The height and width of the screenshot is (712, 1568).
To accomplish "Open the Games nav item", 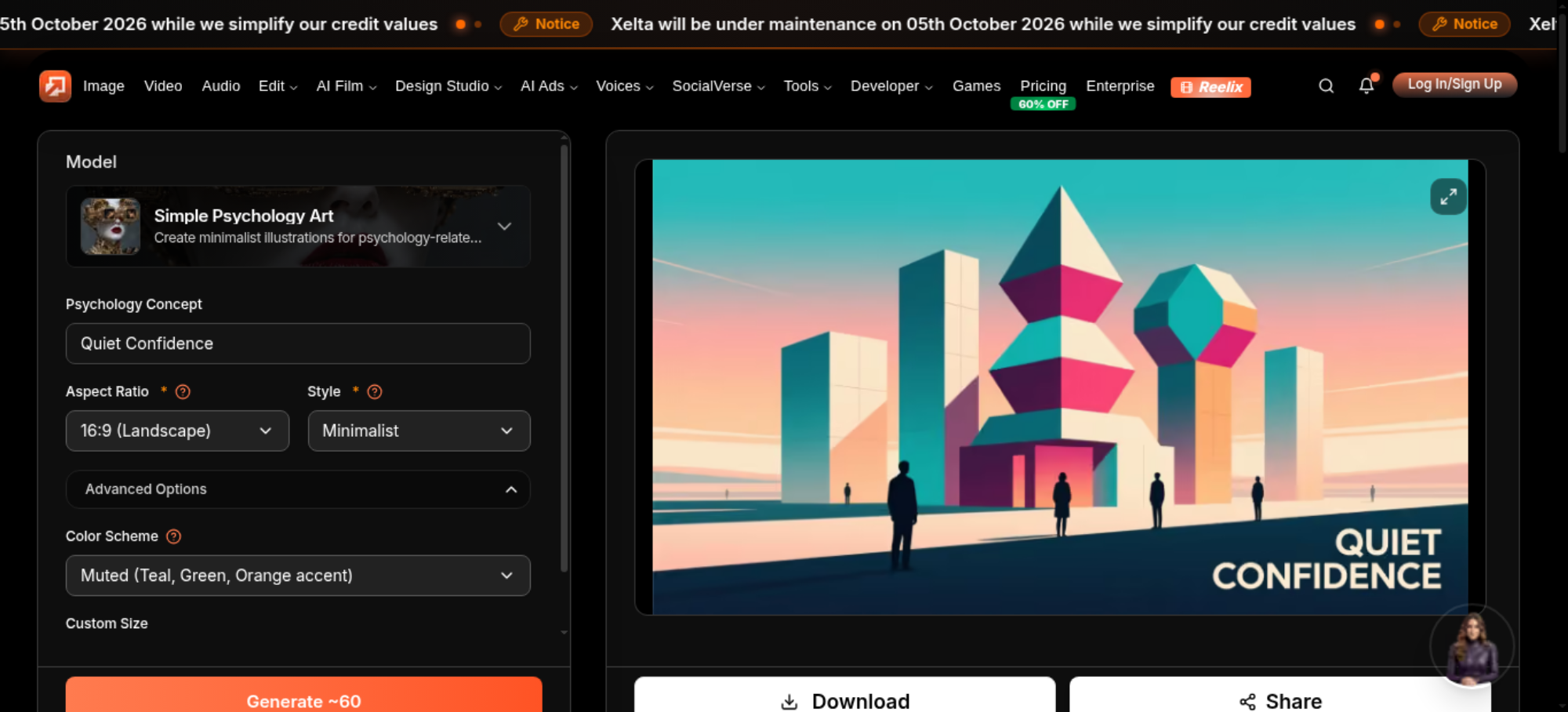I will [976, 86].
